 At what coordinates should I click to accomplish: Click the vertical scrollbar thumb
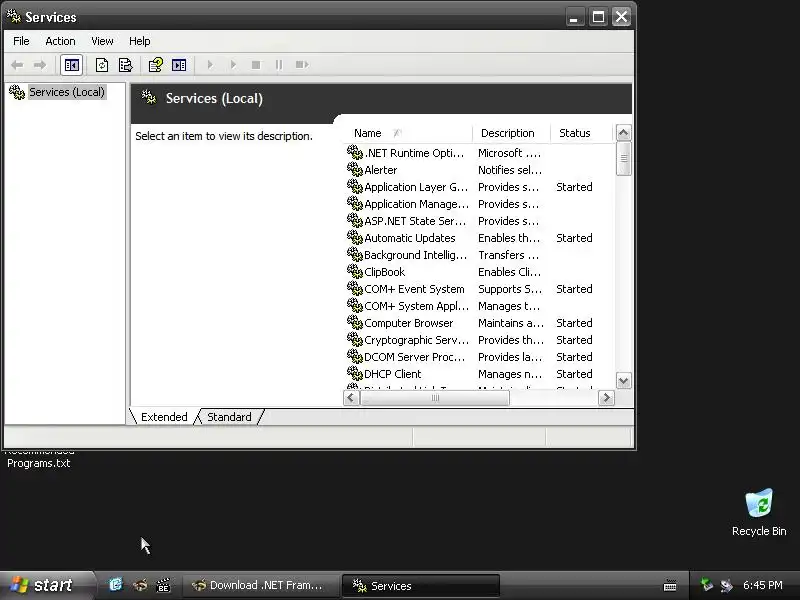pos(623,159)
